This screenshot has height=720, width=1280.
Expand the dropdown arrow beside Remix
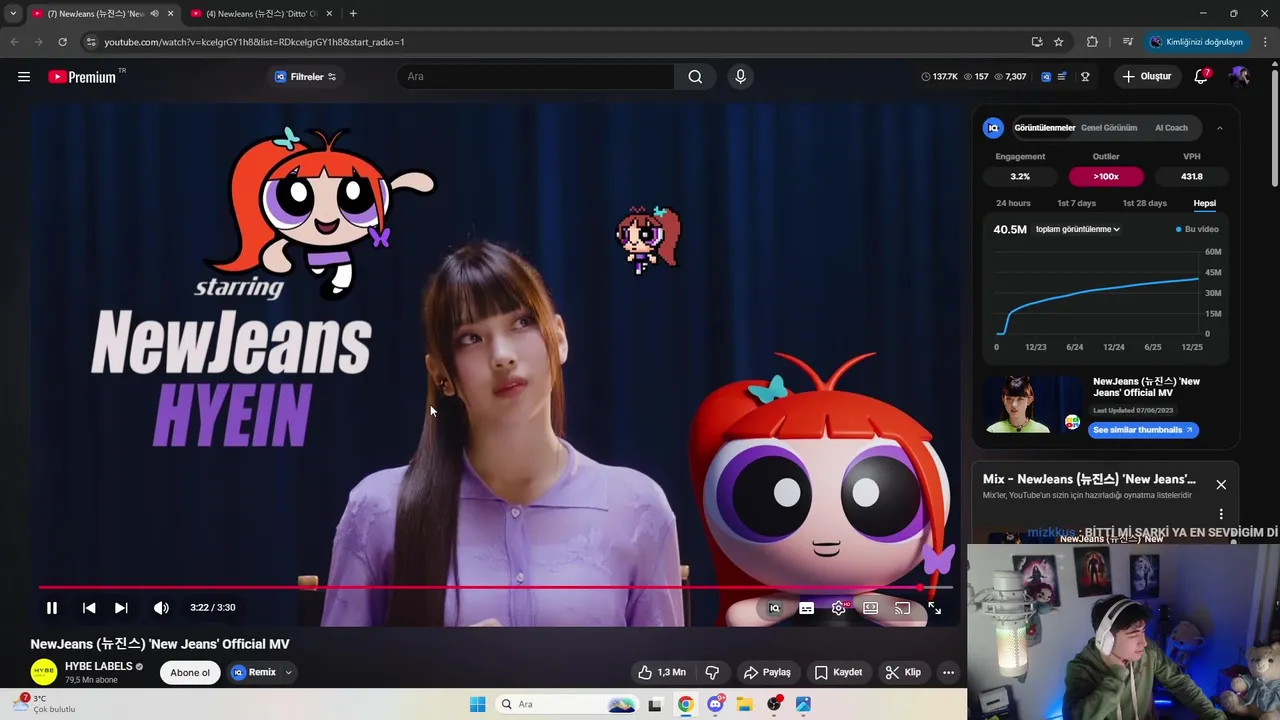tap(288, 672)
